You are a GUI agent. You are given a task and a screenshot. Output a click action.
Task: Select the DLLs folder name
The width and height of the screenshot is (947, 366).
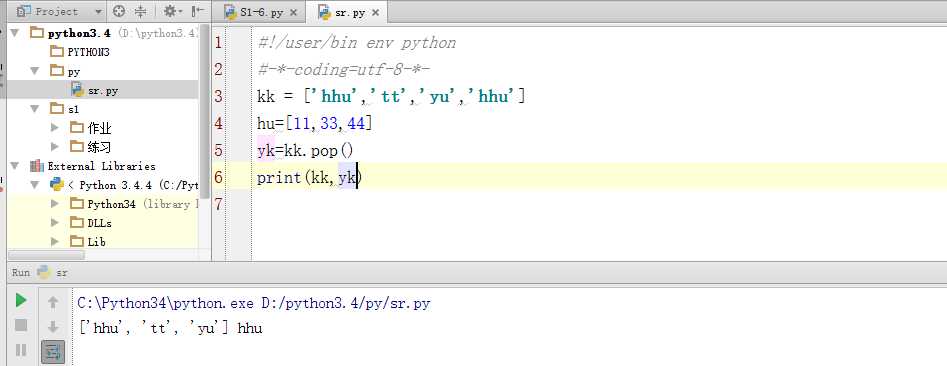point(99,222)
